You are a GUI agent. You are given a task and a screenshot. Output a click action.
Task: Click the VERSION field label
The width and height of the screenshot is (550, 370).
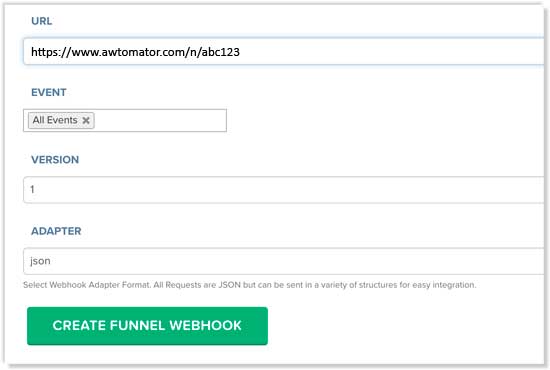(x=55, y=160)
